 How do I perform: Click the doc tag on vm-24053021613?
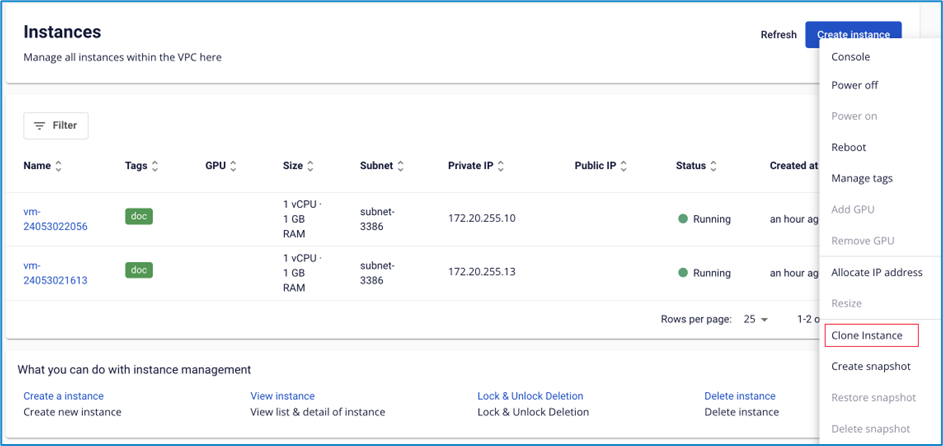click(139, 270)
